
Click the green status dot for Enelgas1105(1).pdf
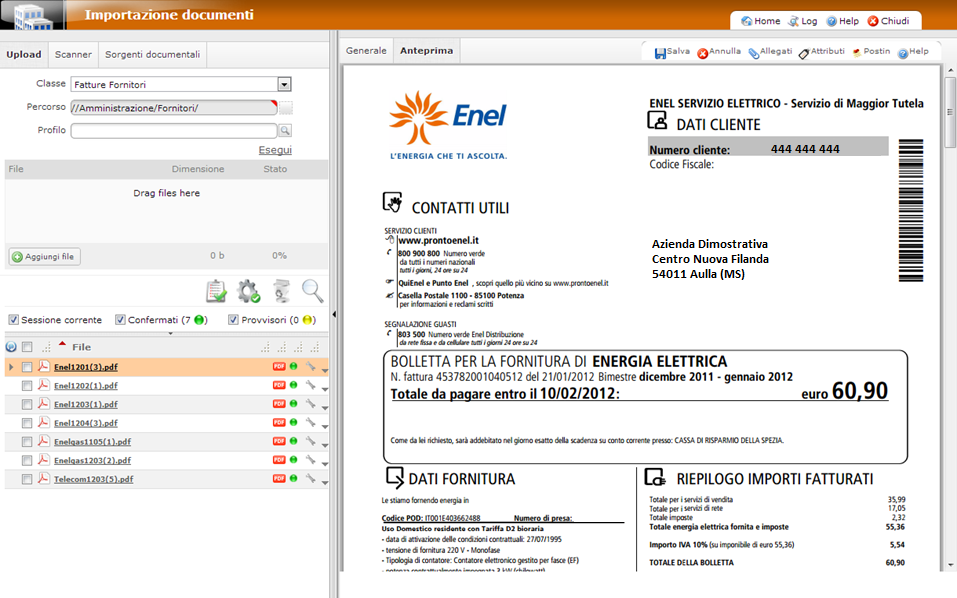[x=294, y=441]
